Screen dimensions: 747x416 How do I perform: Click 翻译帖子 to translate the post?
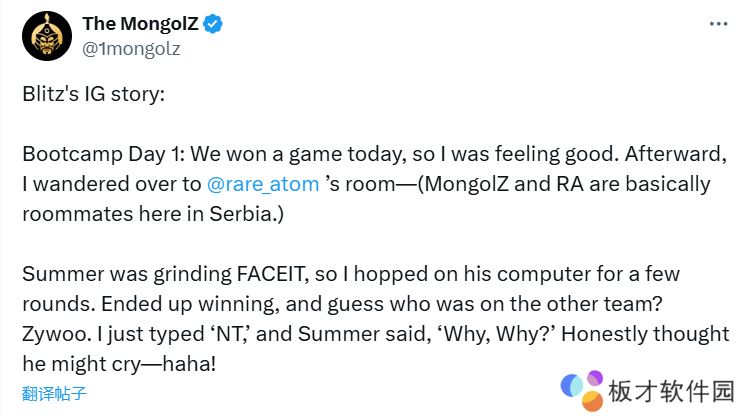[x=55, y=392]
